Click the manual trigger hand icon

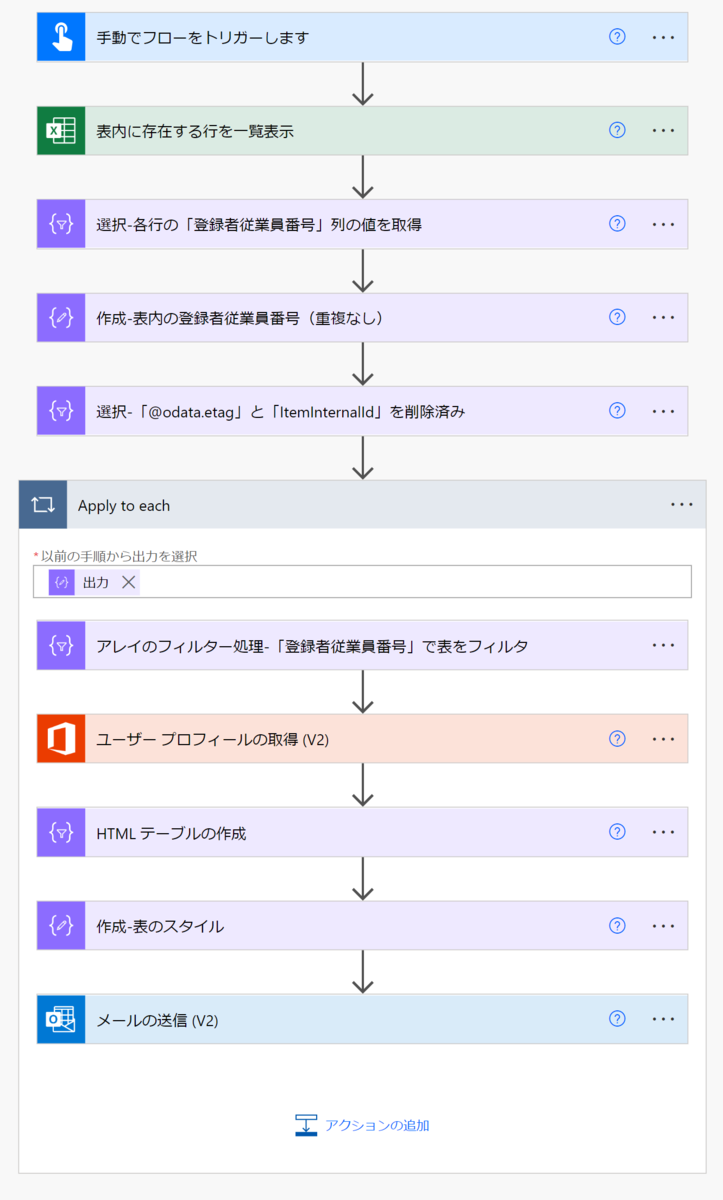(61, 37)
